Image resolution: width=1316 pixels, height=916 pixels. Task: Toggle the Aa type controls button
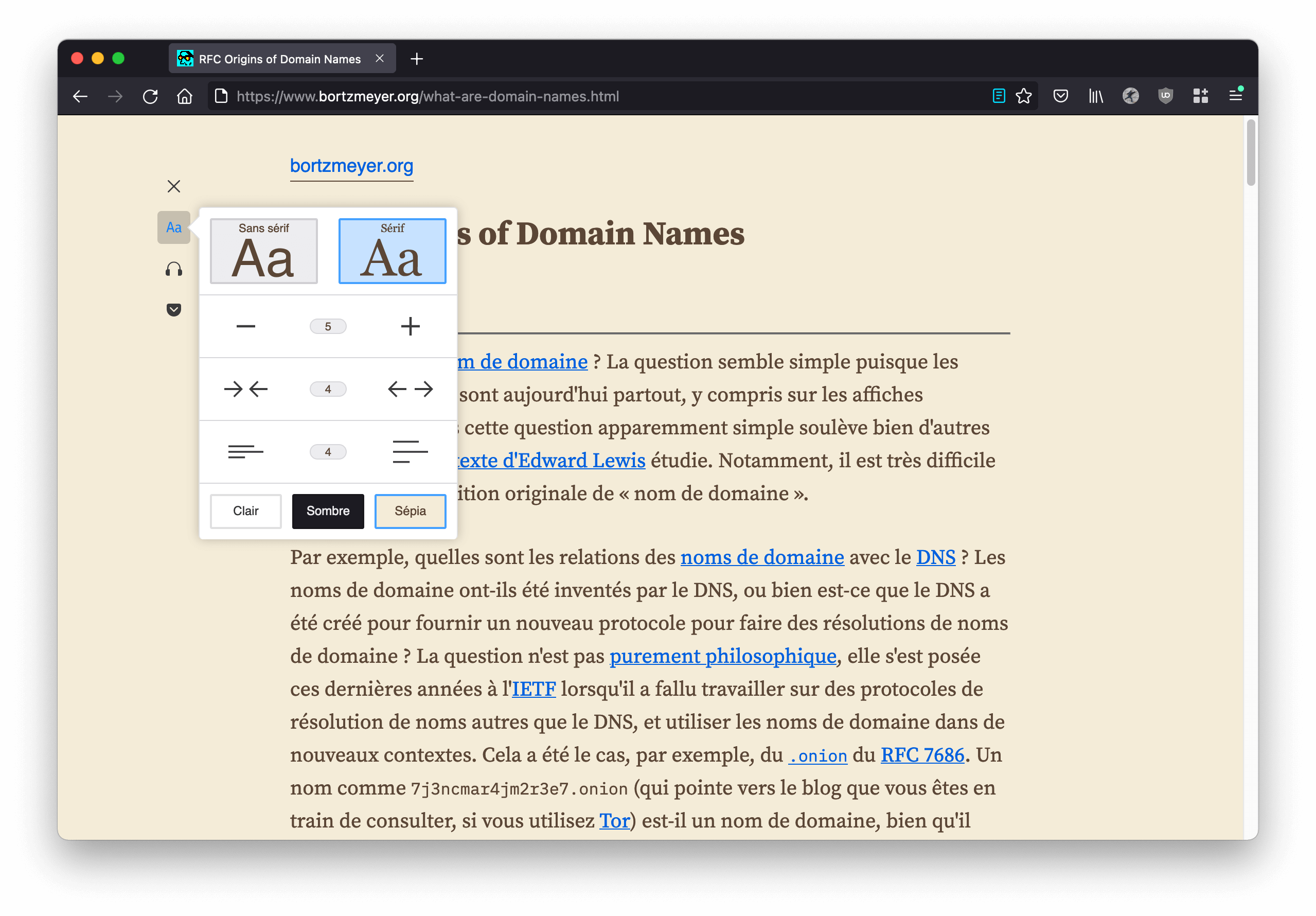point(174,227)
